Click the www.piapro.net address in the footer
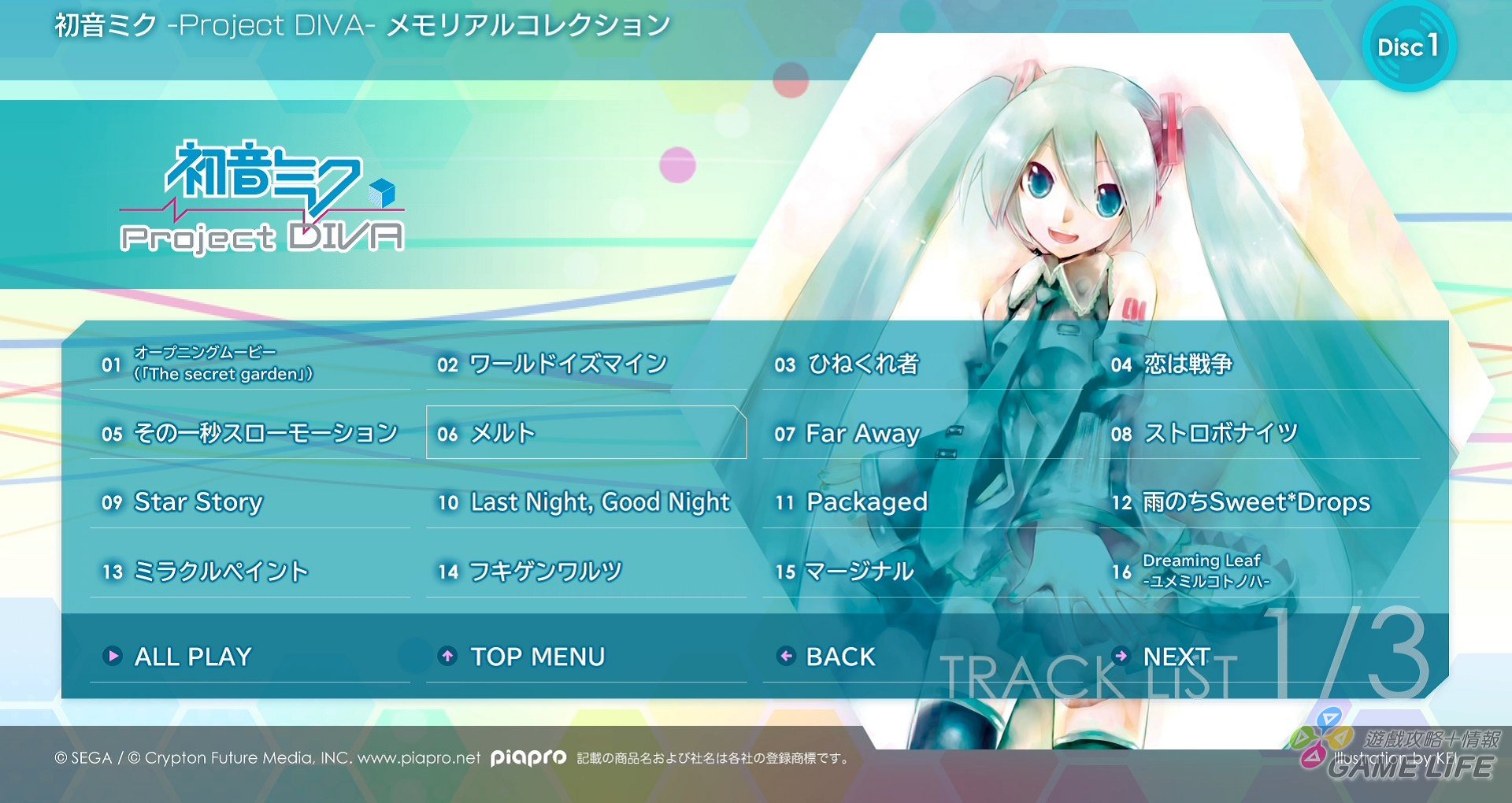 coord(419,758)
